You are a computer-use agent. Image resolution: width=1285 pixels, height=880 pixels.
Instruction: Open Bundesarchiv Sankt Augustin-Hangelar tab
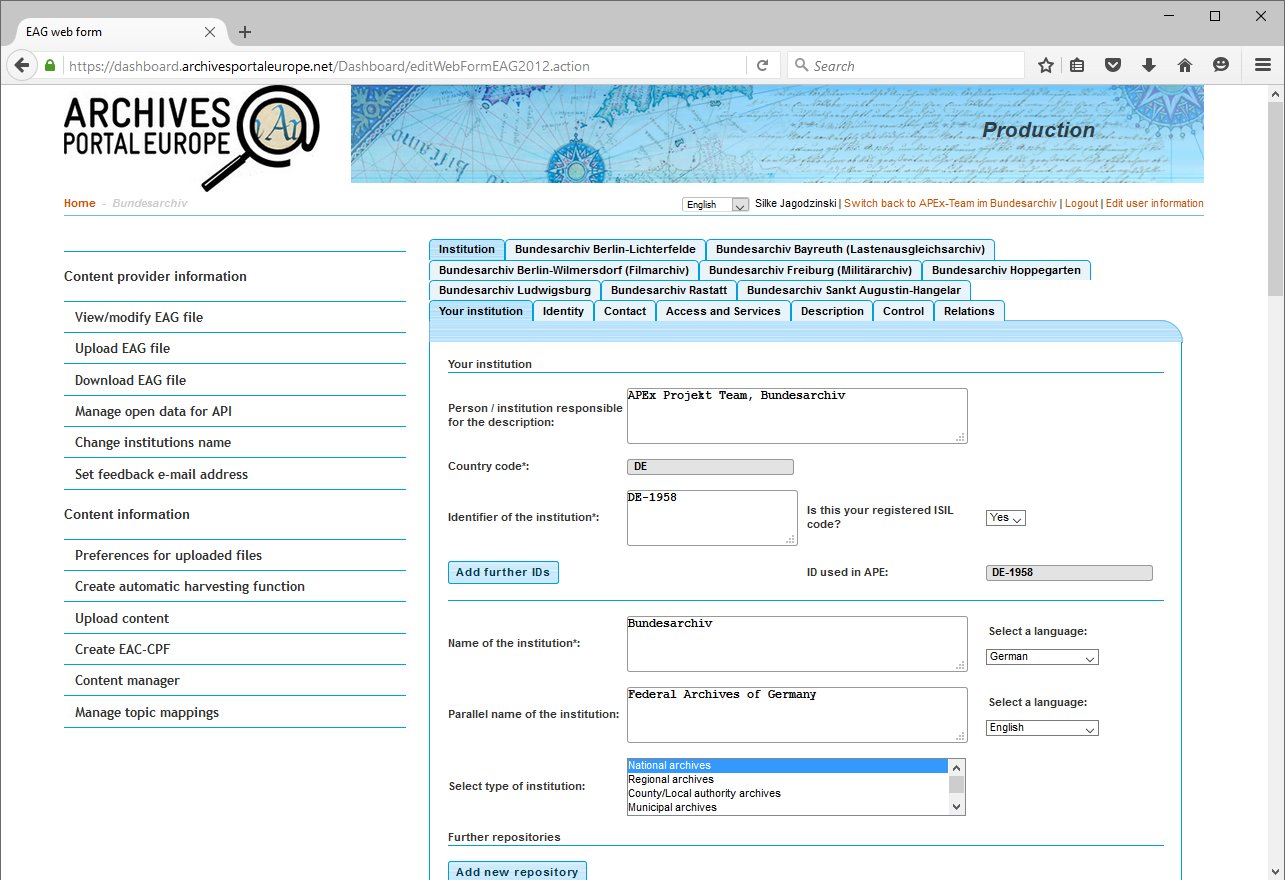[x=854, y=291]
